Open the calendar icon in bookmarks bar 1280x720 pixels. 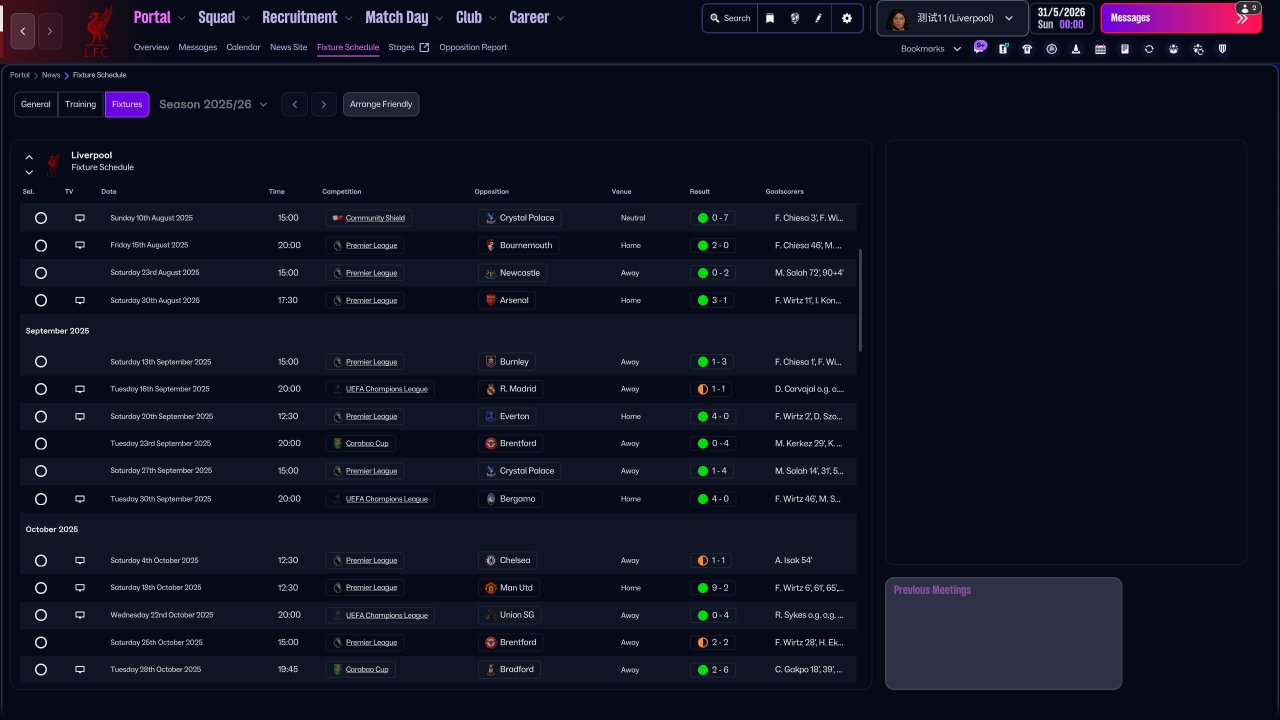[1100, 49]
